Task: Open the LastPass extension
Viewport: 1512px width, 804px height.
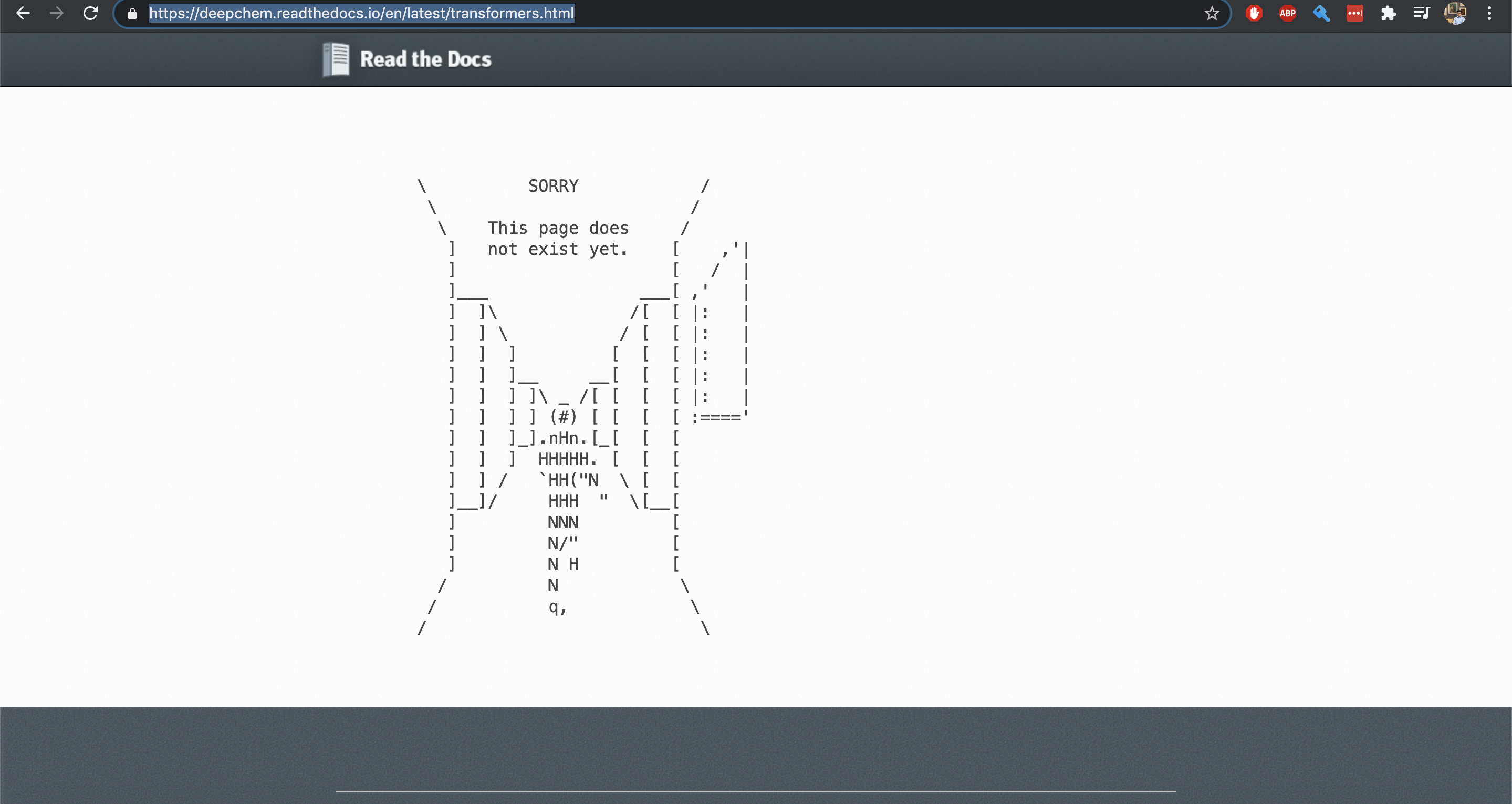Action: point(1354,13)
